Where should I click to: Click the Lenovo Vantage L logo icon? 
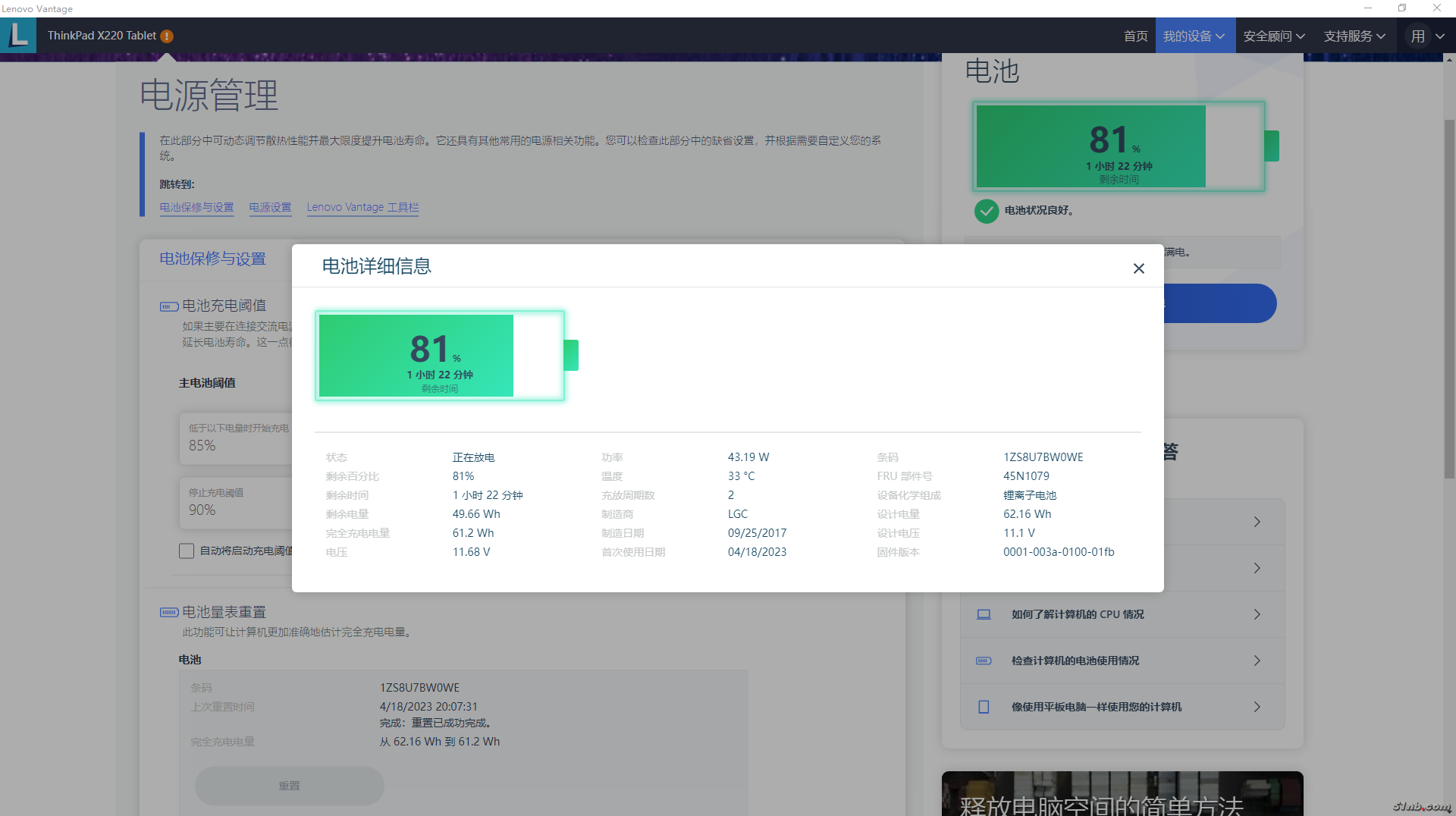[x=18, y=36]
